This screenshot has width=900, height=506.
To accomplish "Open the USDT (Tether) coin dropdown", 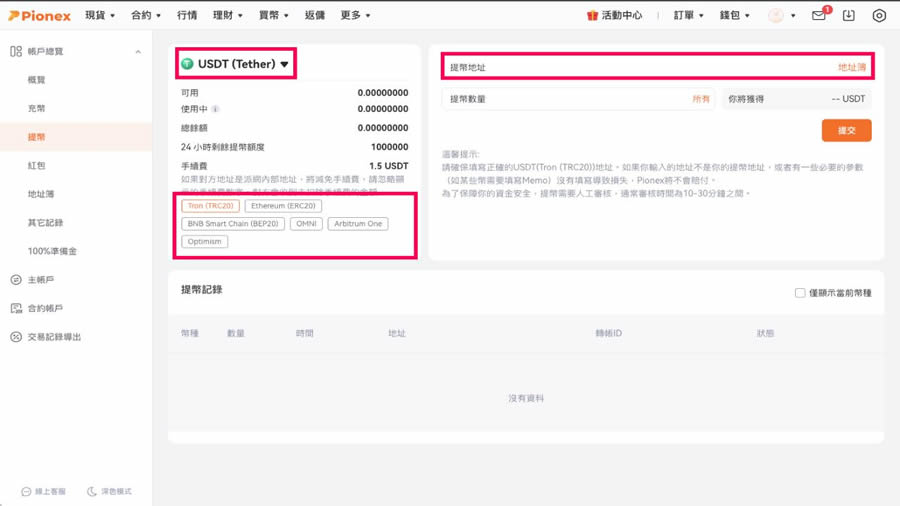I will click(x=236, y=64).
